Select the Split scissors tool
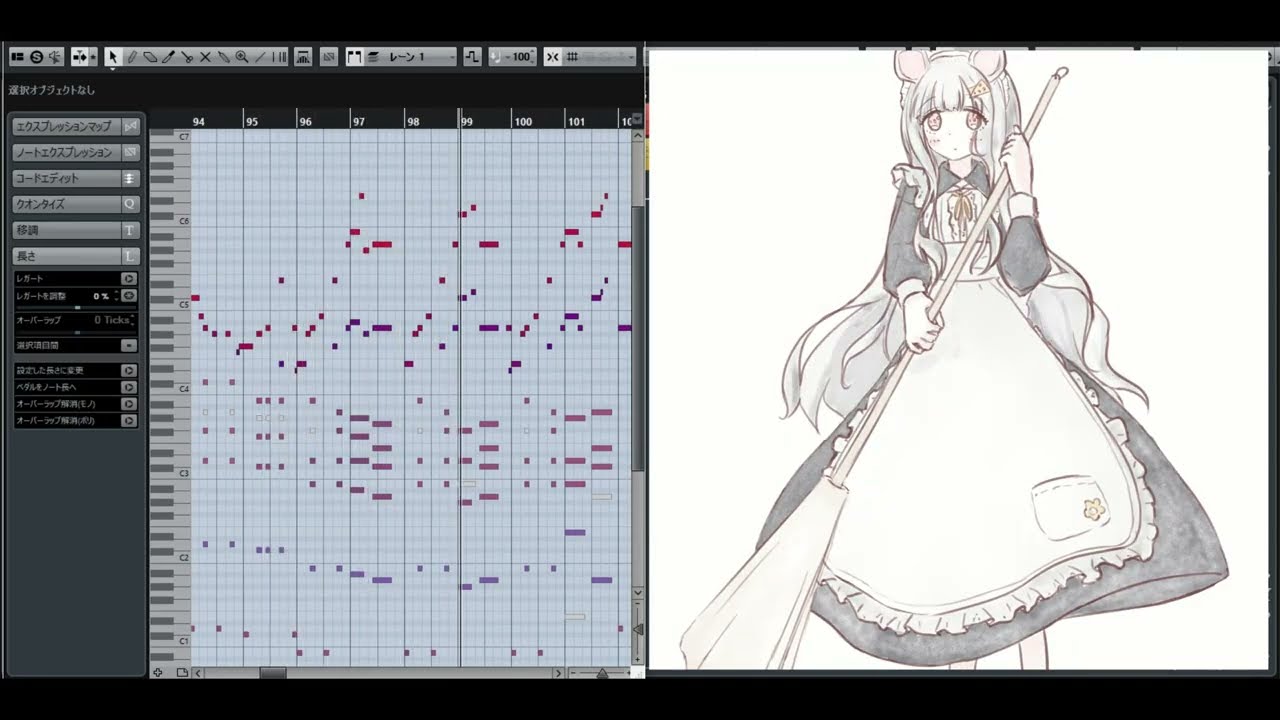Screen dimensions: 1280x720 click(x=187, y=57)
